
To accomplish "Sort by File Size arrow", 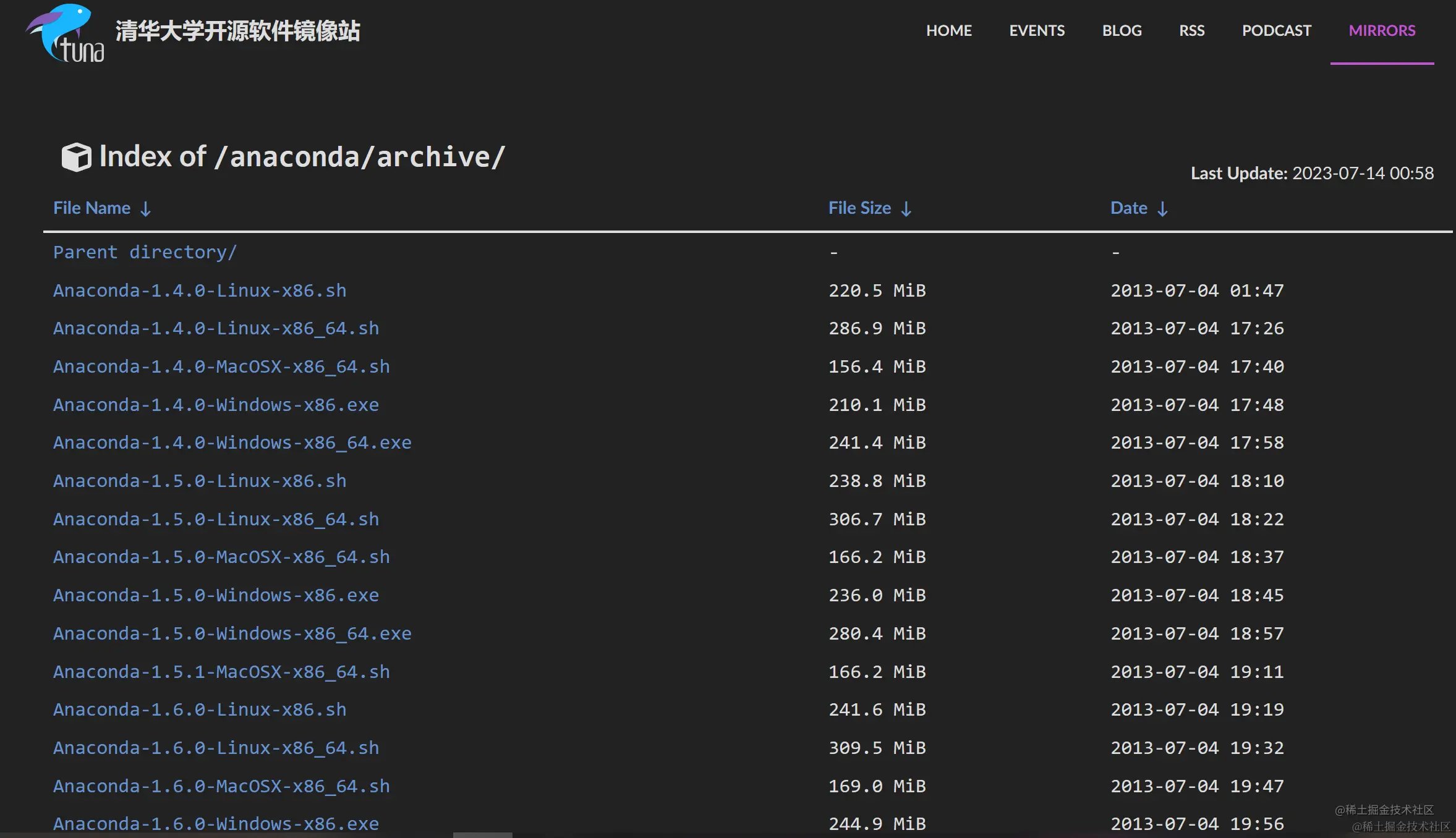I will (x=906, y=209).
